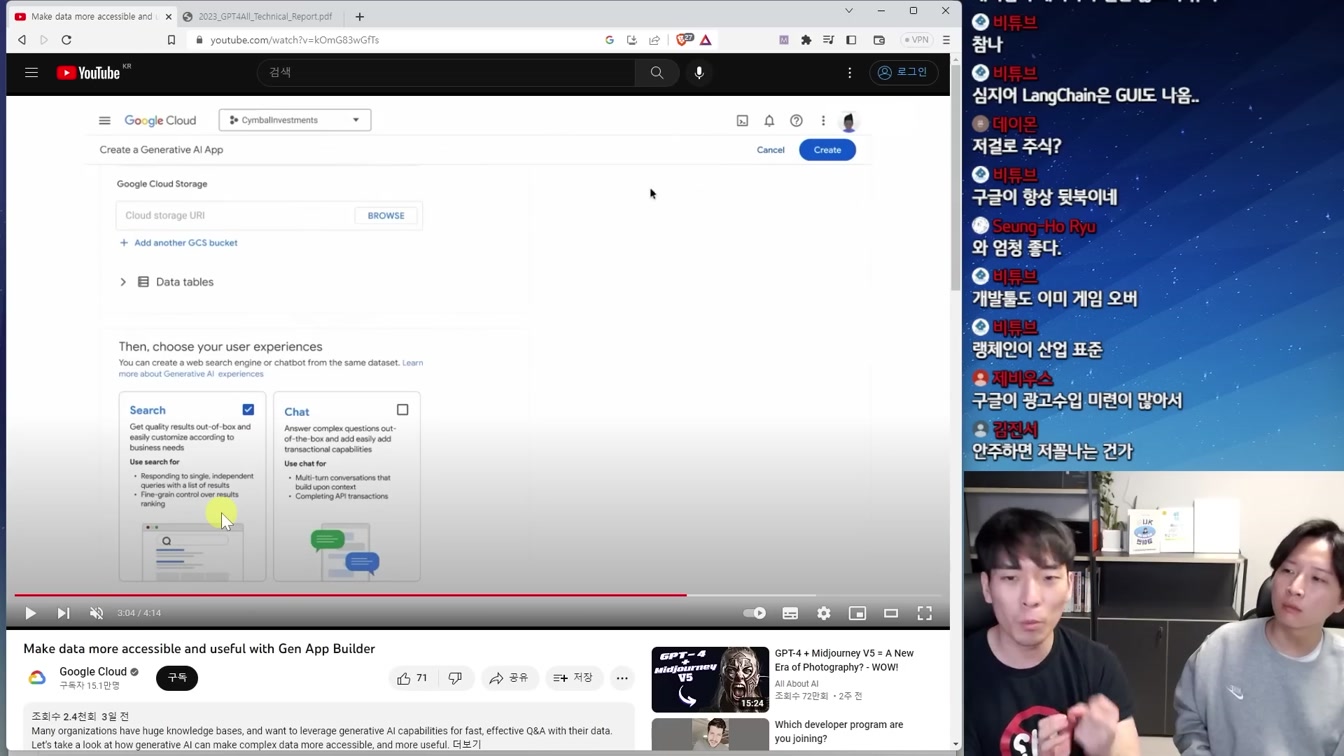
Task: Click the All About AI channel name
Action: click(796, 684)
